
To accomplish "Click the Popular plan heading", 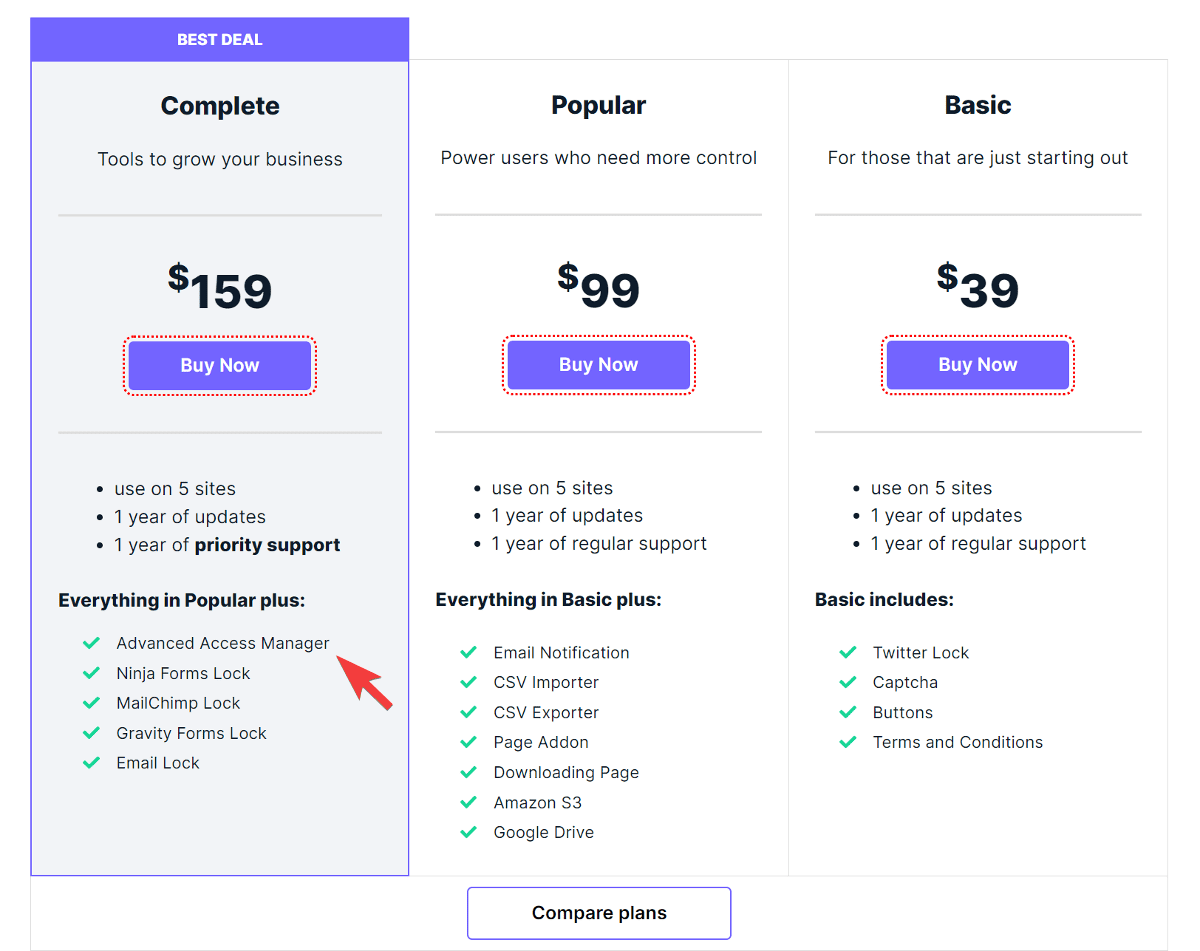I will (598, 105).
